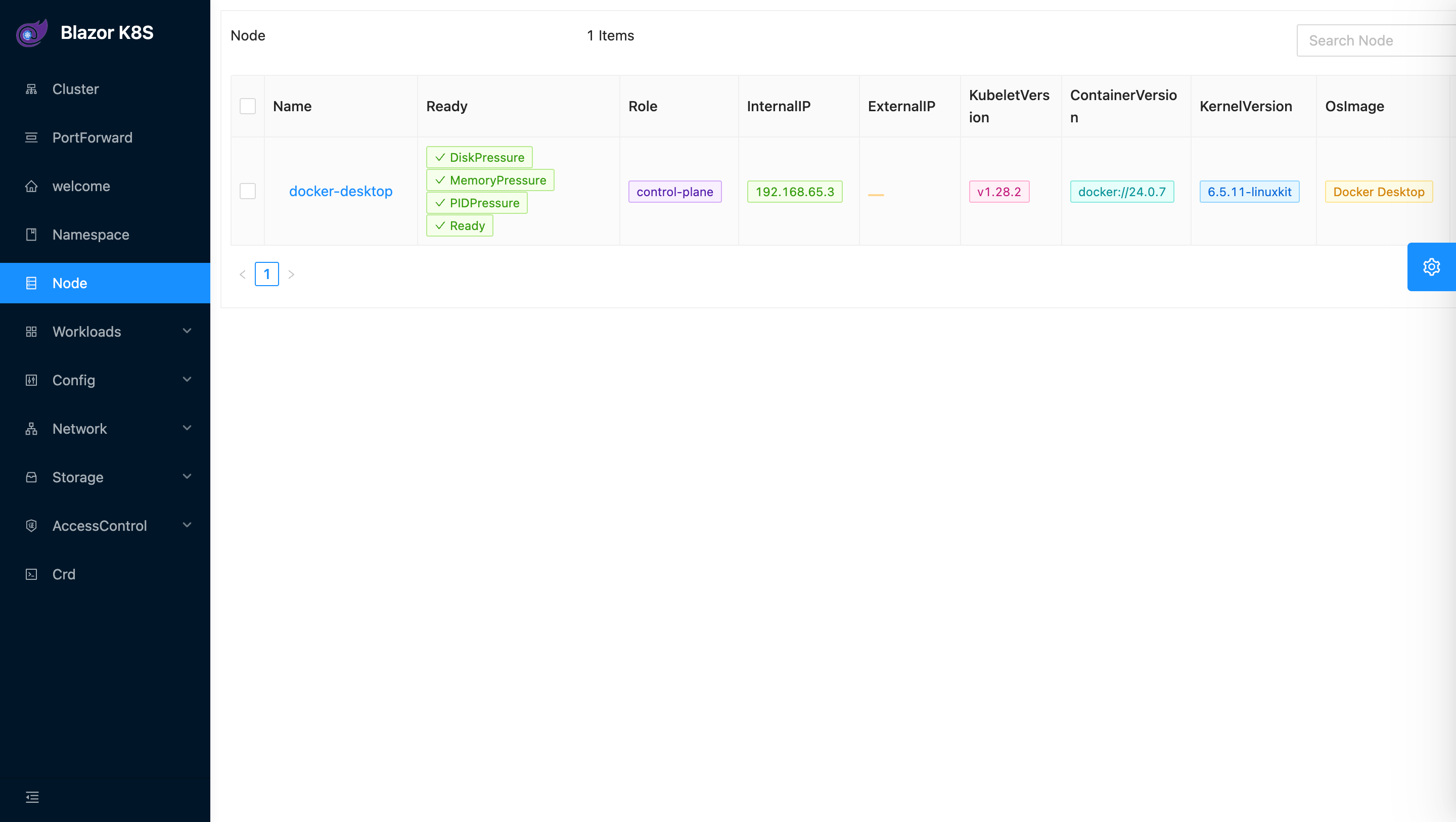Open the docker-desktop node link

[x=340, y=191]
